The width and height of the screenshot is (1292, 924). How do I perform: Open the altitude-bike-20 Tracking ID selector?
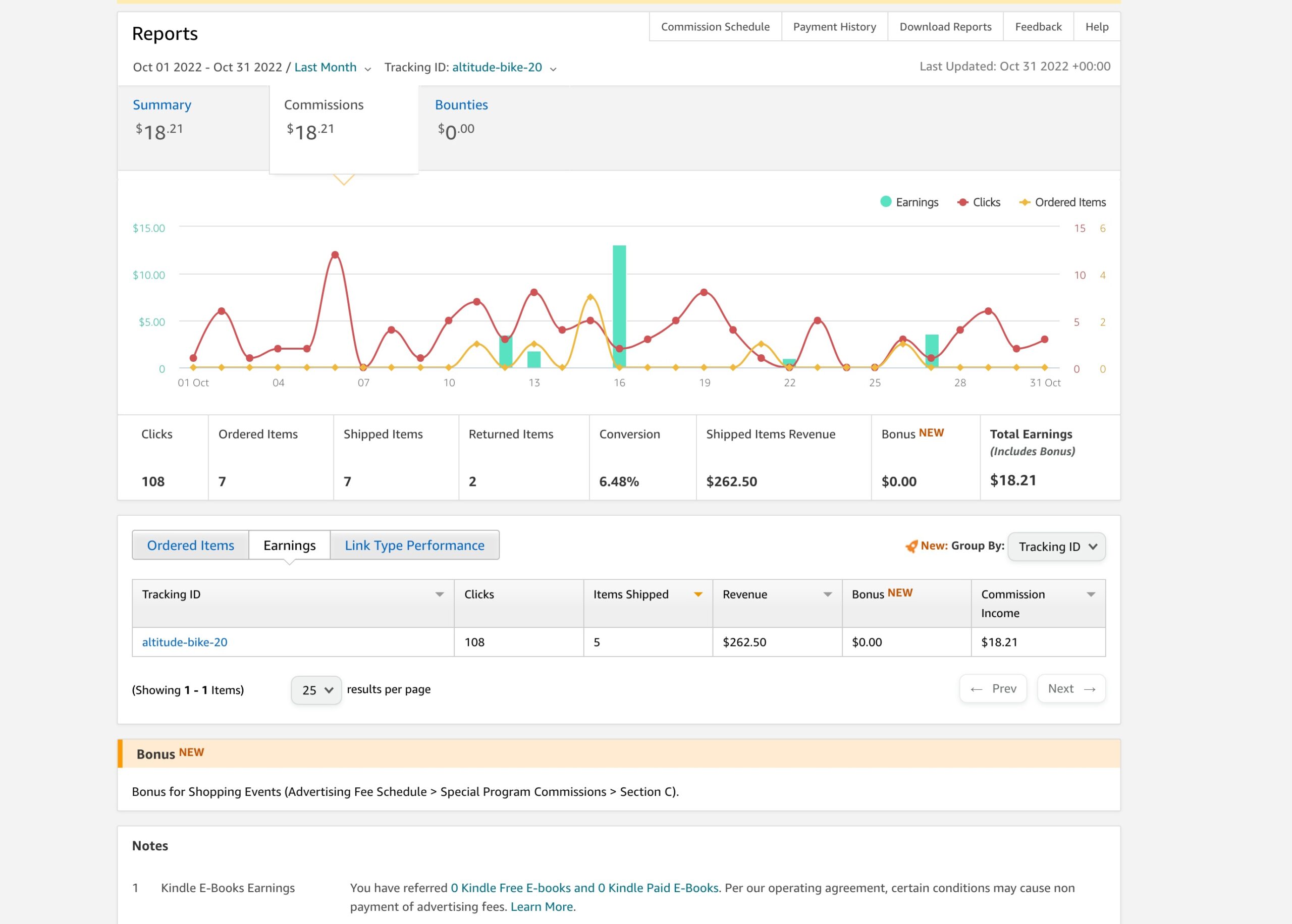pos(497,67)
